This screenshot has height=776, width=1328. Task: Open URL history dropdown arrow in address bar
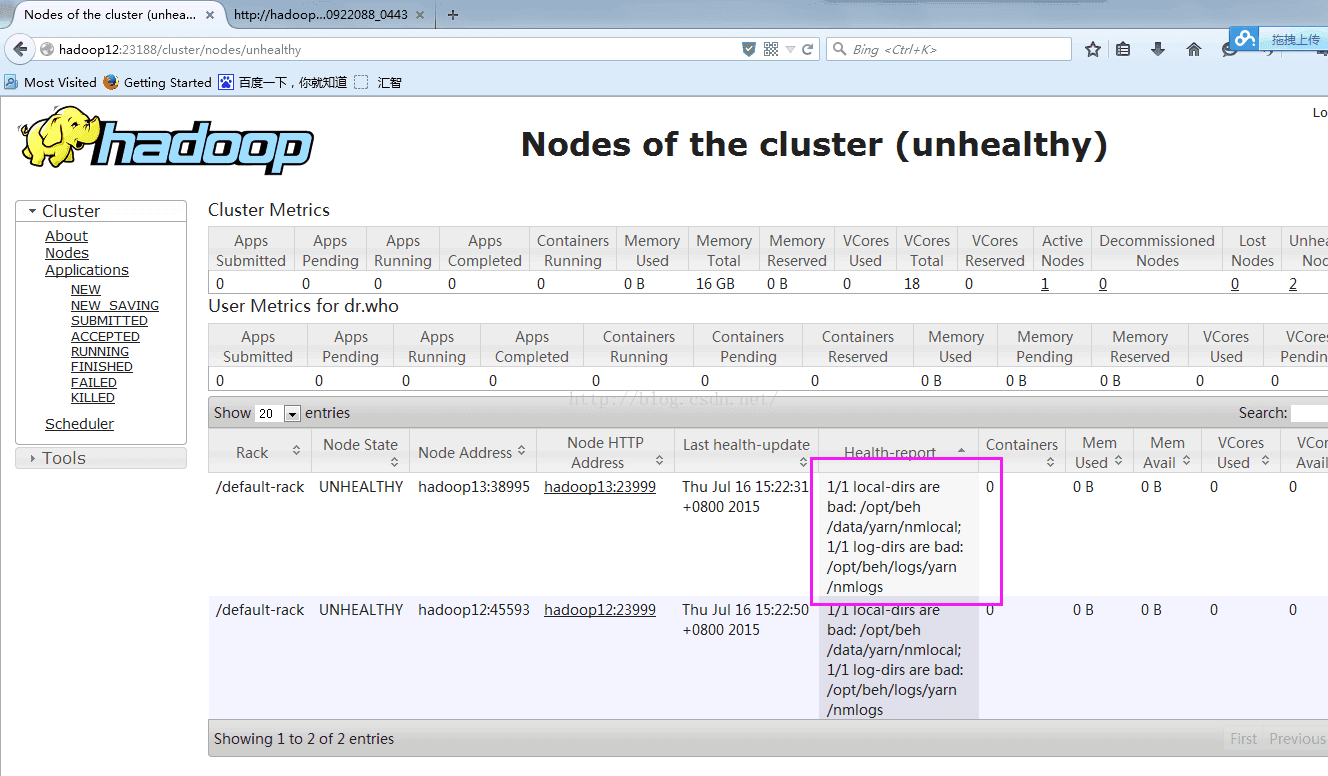point(790,49)
